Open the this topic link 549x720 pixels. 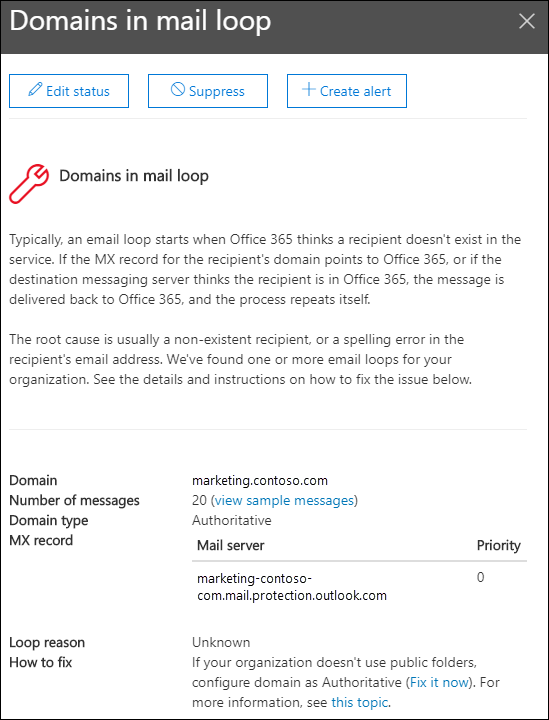[360, 702]
